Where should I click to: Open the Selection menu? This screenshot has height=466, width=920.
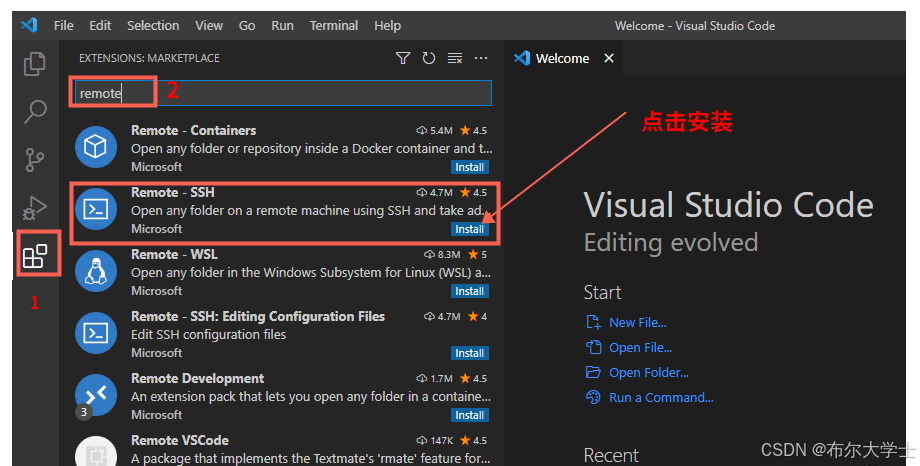(x=153, y=26)
